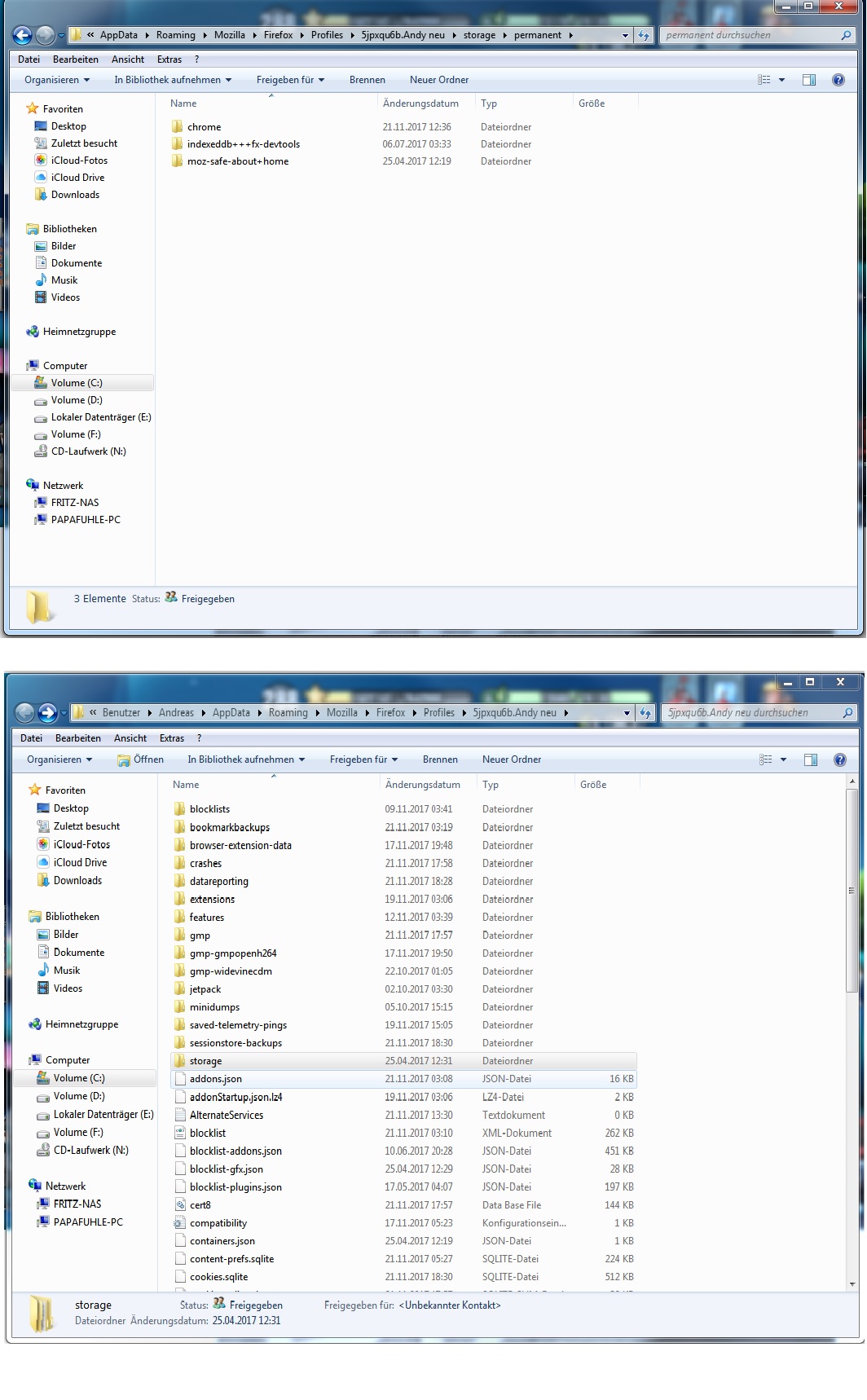Select Downloads in top window favorites
The height and width of the screenshot is (1400, 867).
click(x=75, y=195)
